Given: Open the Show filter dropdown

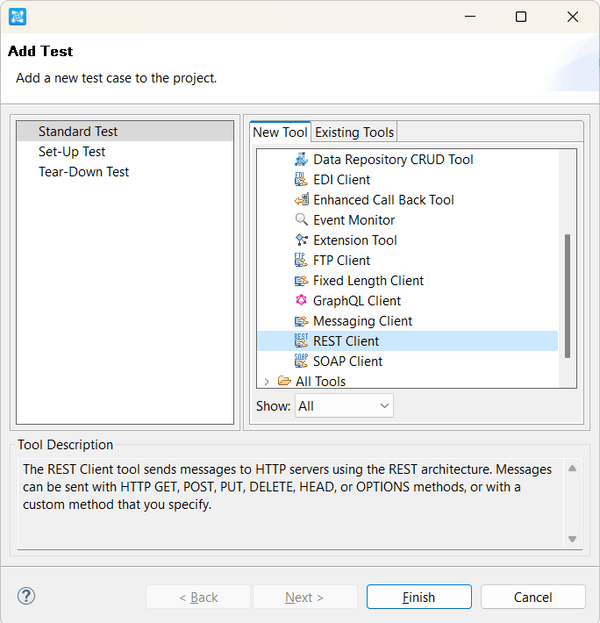Looking at the screenshot, I should (x=344, y=406).
